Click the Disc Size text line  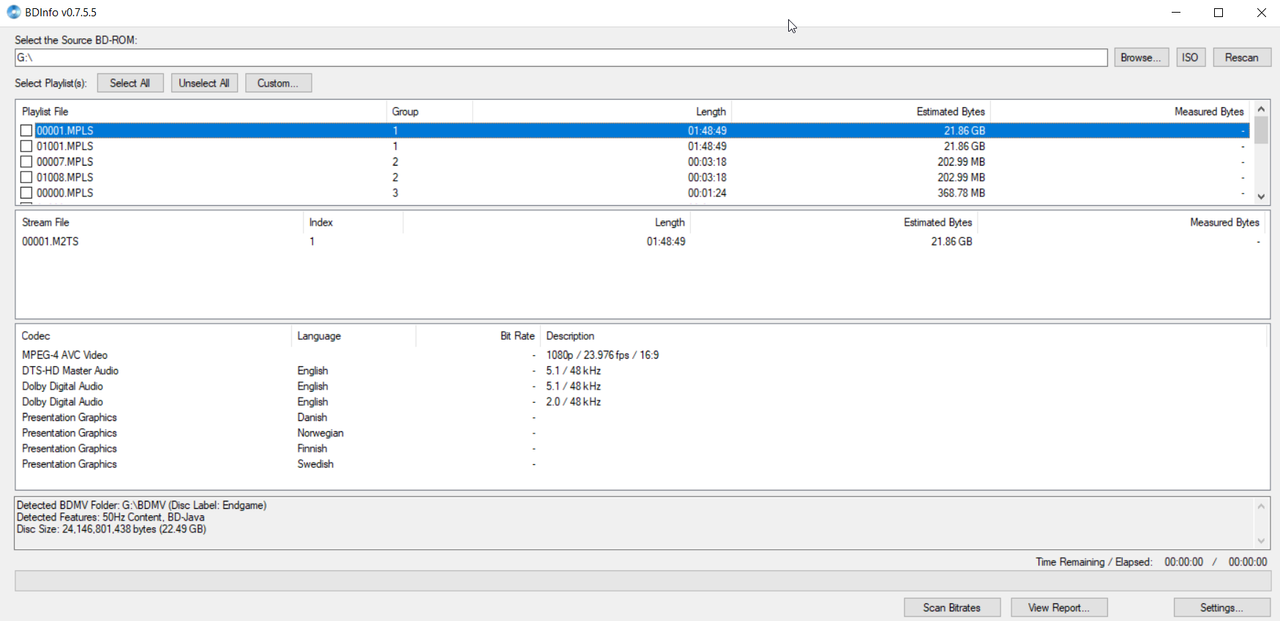click(111, 529)
